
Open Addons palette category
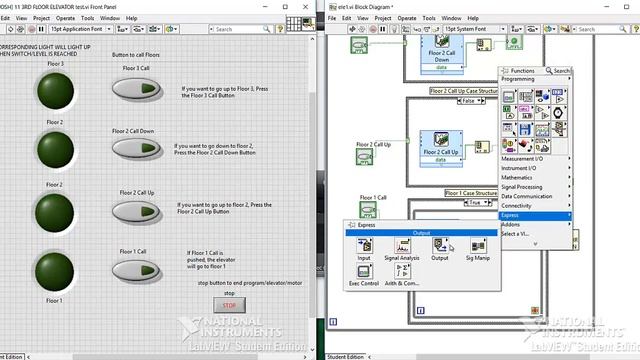tap(536, 224)
